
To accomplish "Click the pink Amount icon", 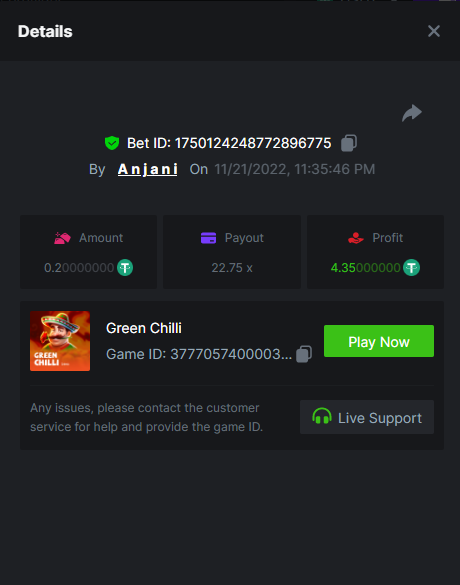I will pyautogui.click(x=62, y=238).
